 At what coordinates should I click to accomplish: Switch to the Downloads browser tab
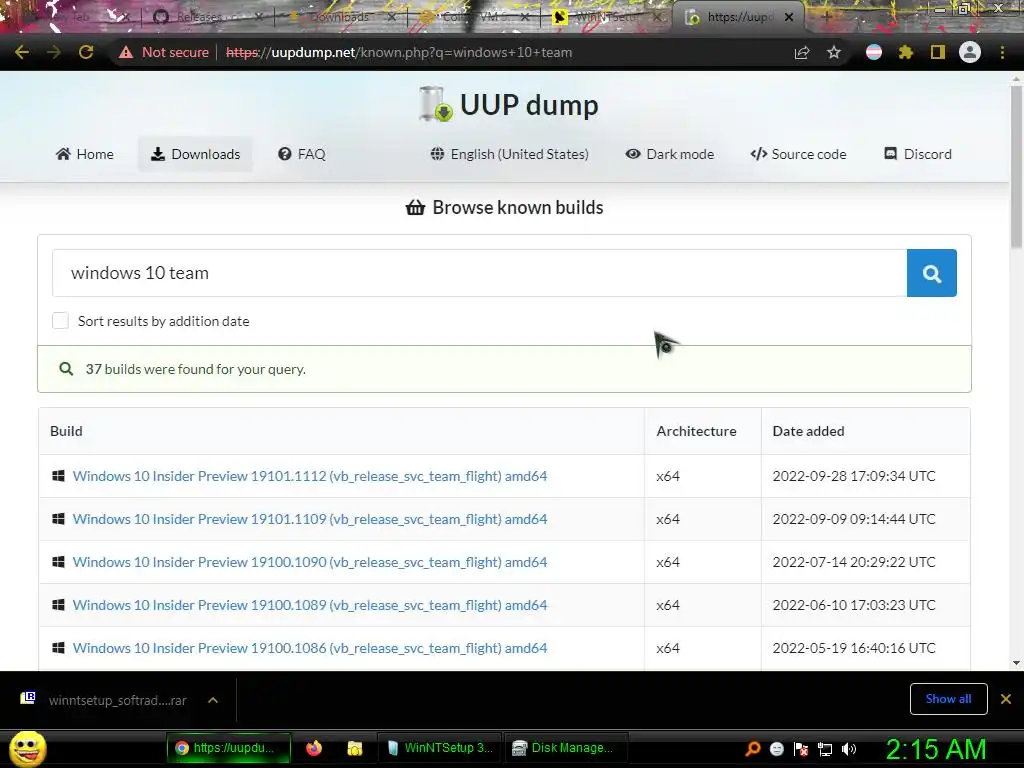pos(340,17)
